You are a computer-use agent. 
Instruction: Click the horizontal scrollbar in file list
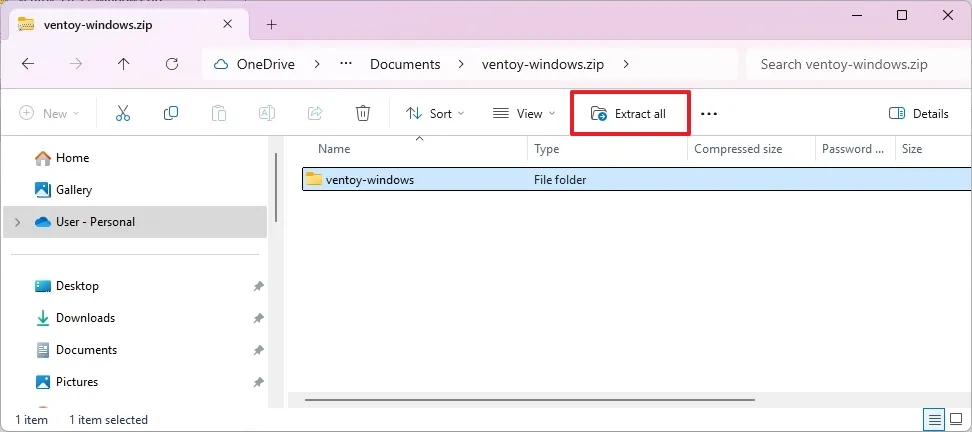531,400
